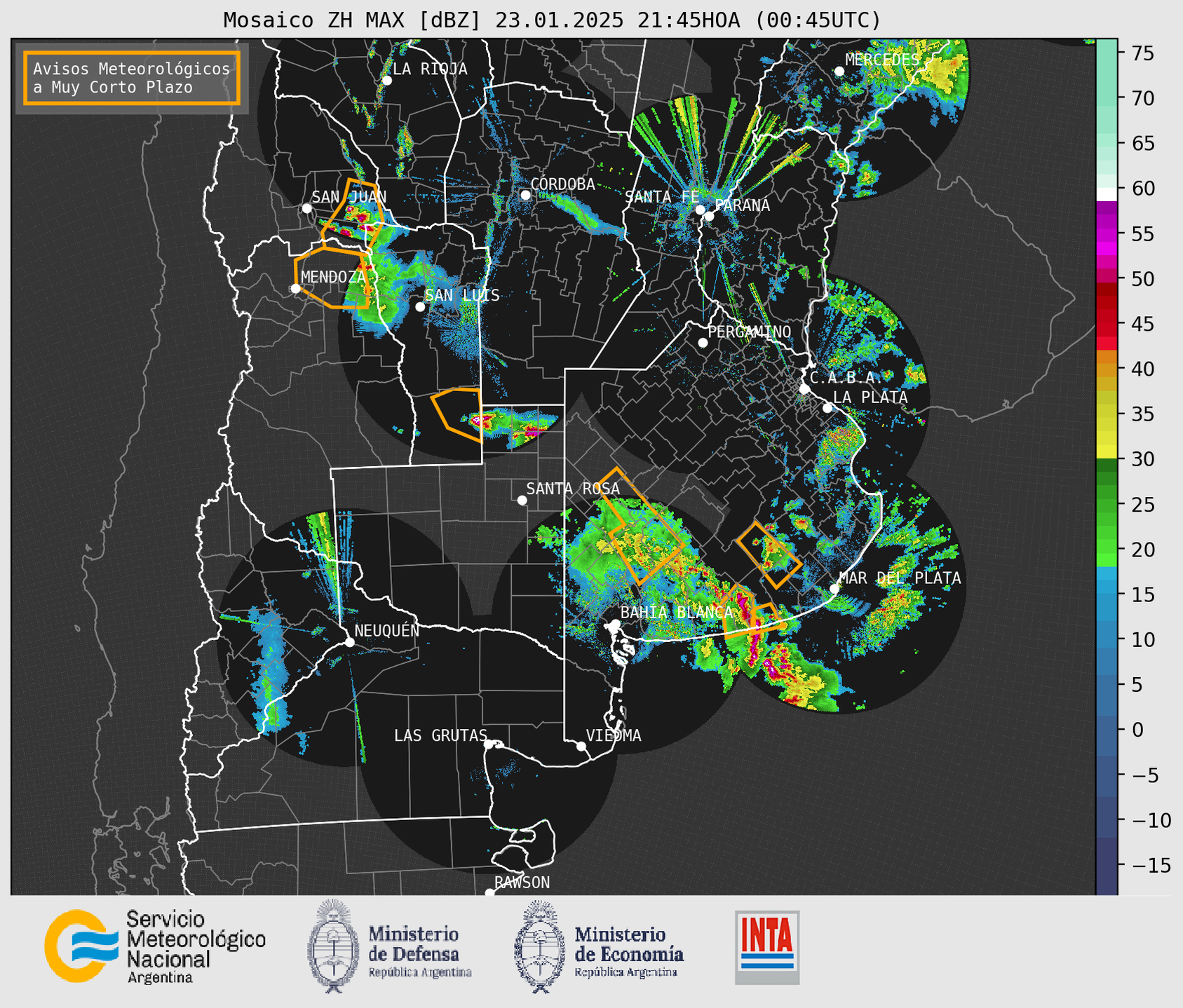Click the Avisos Meteorológicos legend box

tap(132, 78)
